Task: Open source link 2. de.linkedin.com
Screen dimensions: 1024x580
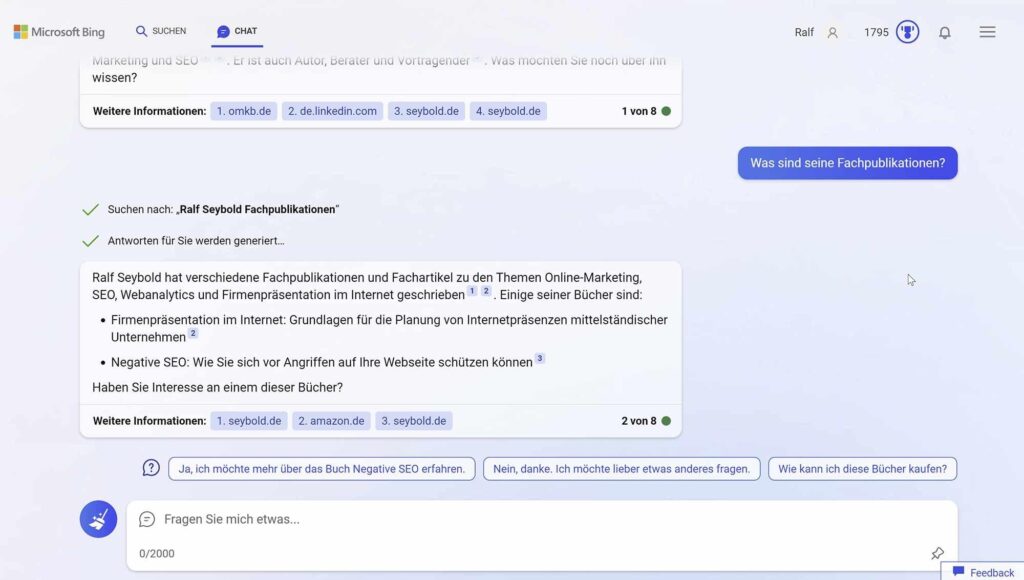Action: click(332, 111)
